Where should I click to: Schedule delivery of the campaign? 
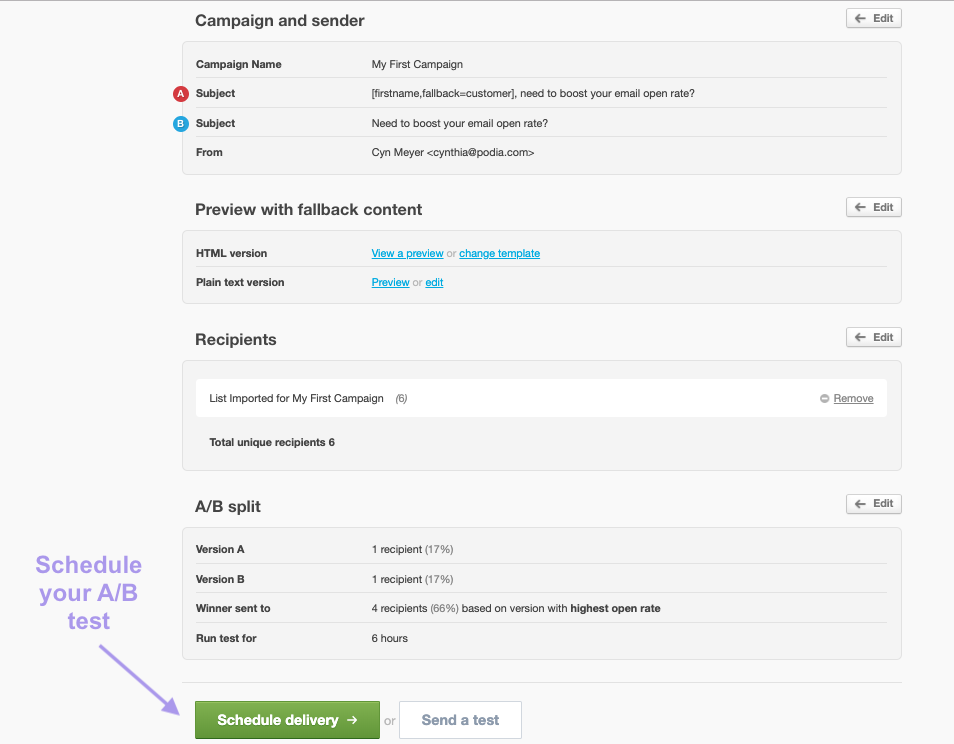[287, 720]
